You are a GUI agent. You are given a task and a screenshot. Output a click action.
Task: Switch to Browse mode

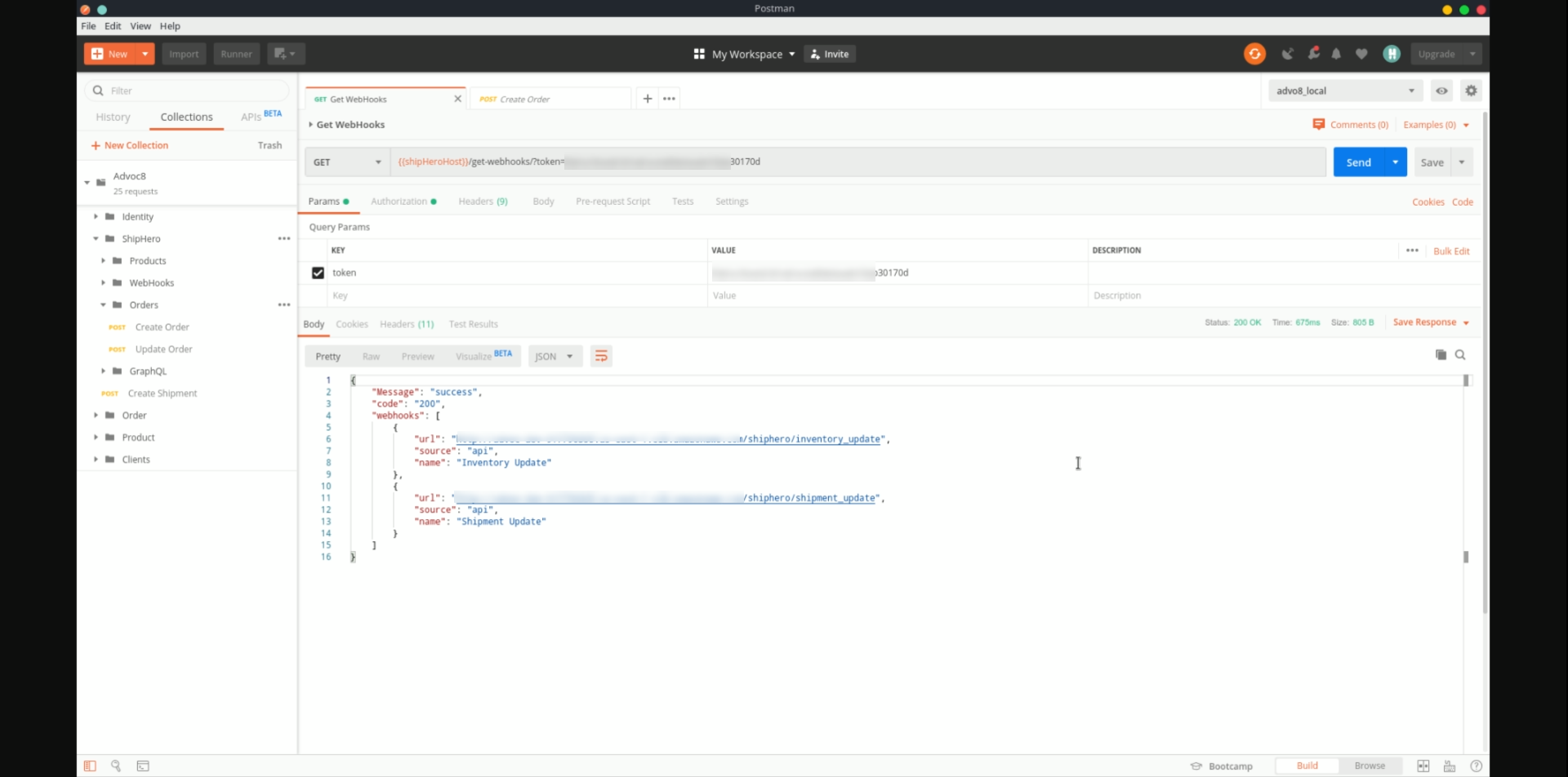[x=1370, y=766]
